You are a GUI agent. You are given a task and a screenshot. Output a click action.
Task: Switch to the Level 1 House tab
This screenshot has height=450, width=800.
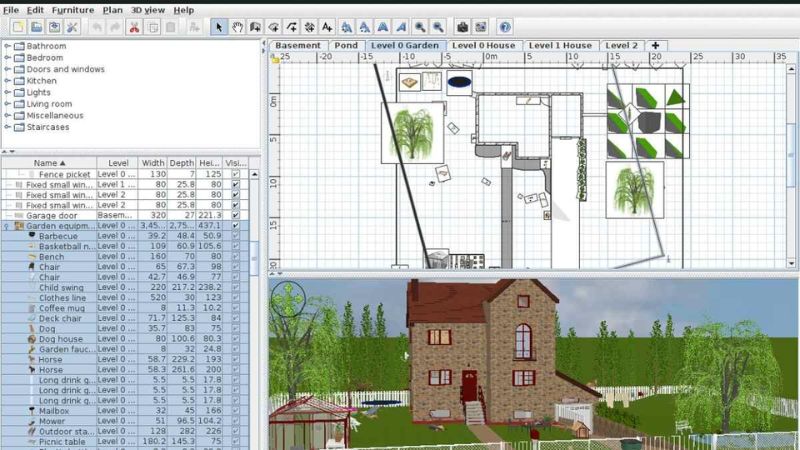click(x=559, y=45)
